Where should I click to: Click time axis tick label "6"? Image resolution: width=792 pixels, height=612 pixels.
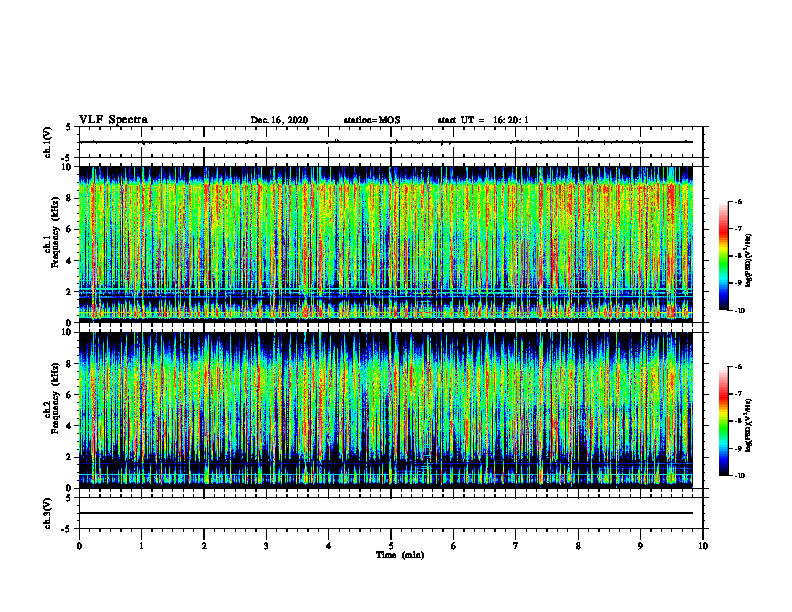click(x=454, y=546)
